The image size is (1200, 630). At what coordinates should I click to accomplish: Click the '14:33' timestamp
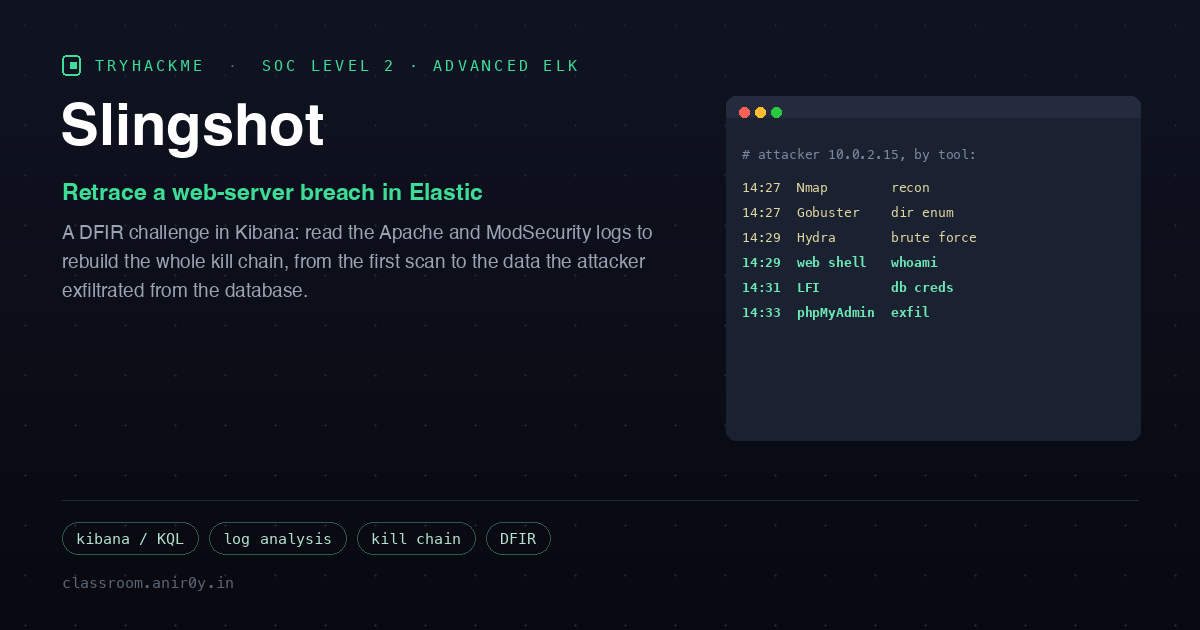point(761,313)
